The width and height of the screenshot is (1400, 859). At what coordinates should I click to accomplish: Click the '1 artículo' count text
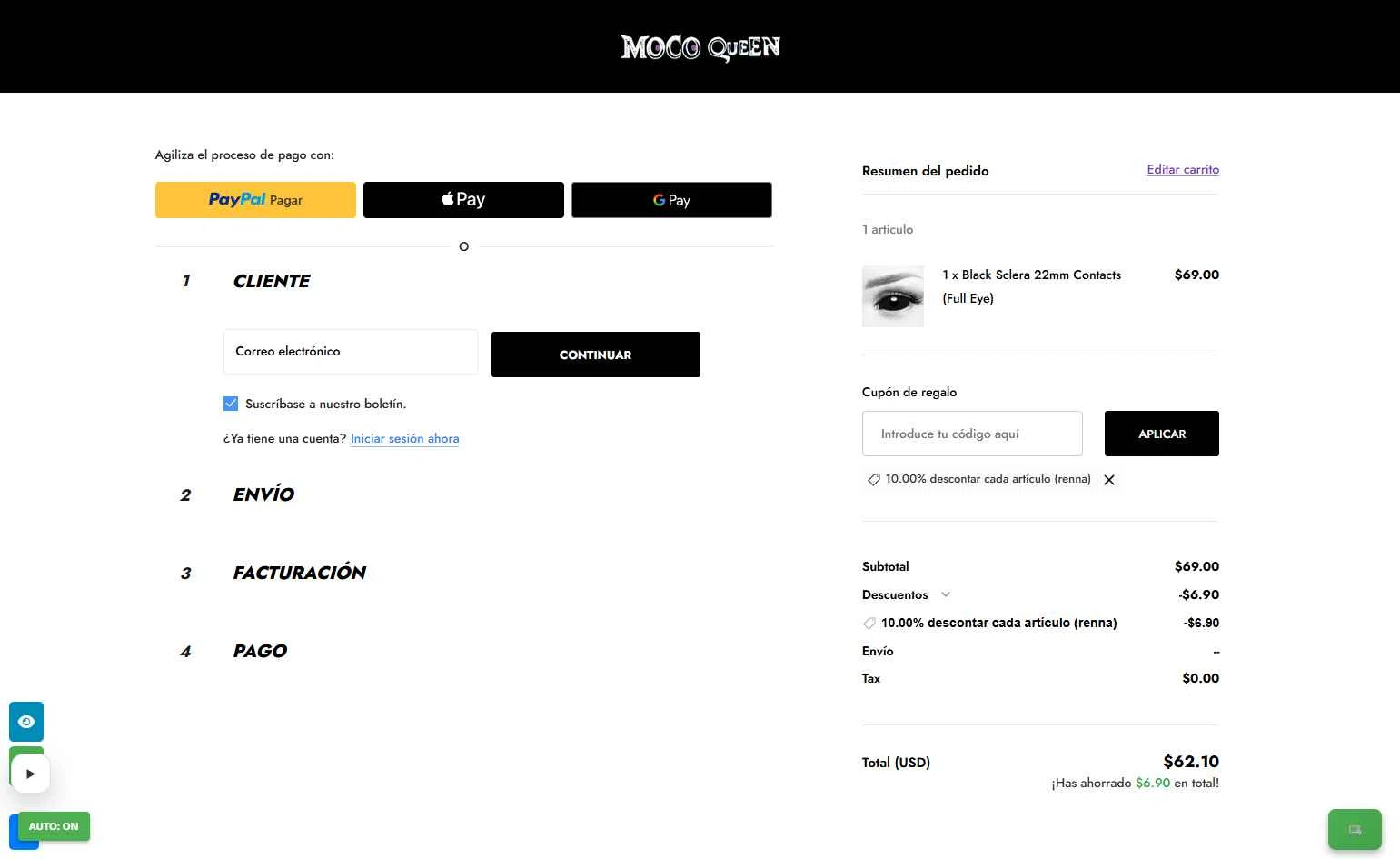tap(888, 229)
